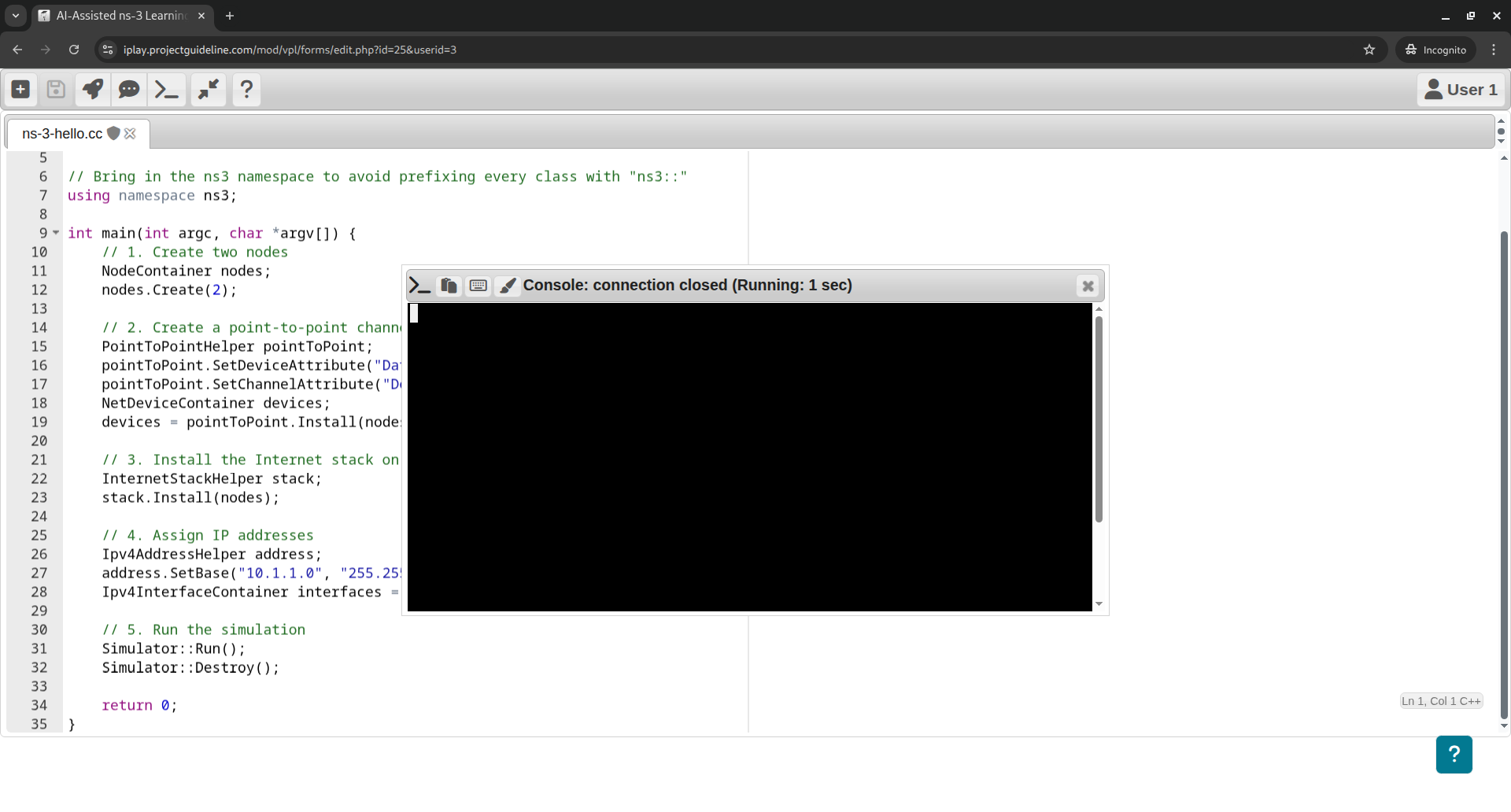This screenshot has width=1511, height=812.
Task: Click the console keyboard icon
Action: point(478,286)
